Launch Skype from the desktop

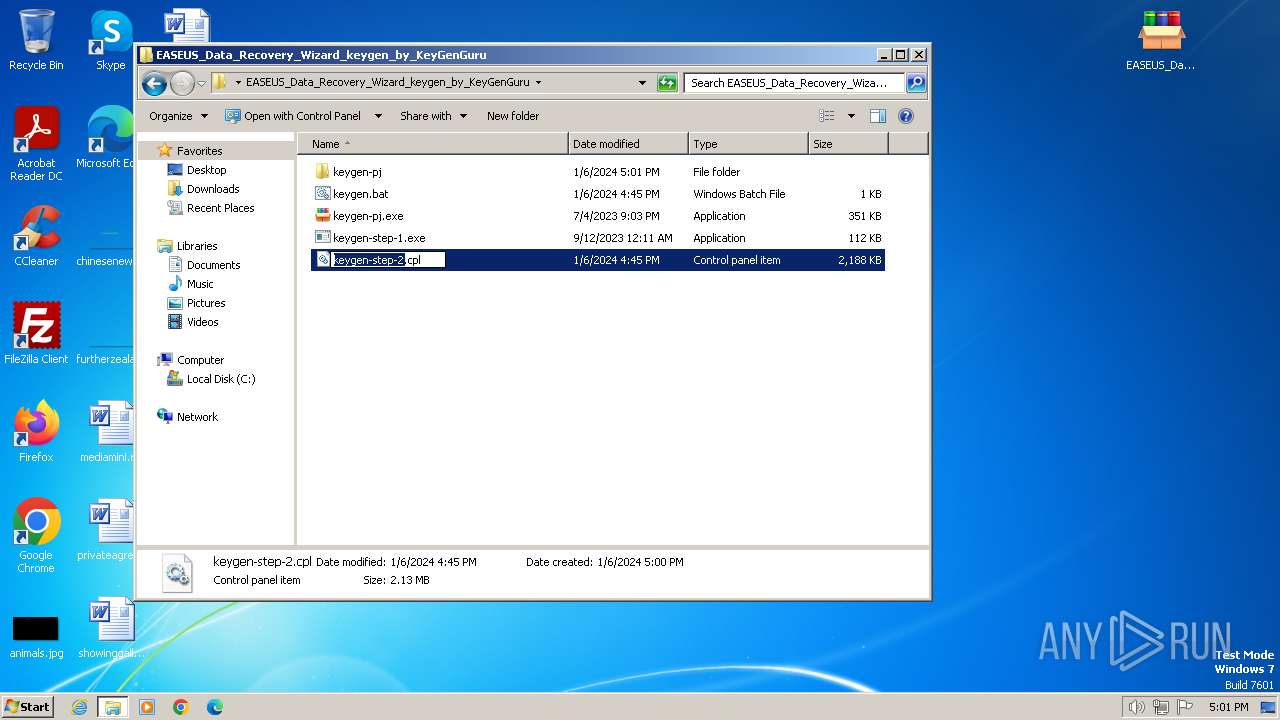pyautogui.click(x=110, y=40)
